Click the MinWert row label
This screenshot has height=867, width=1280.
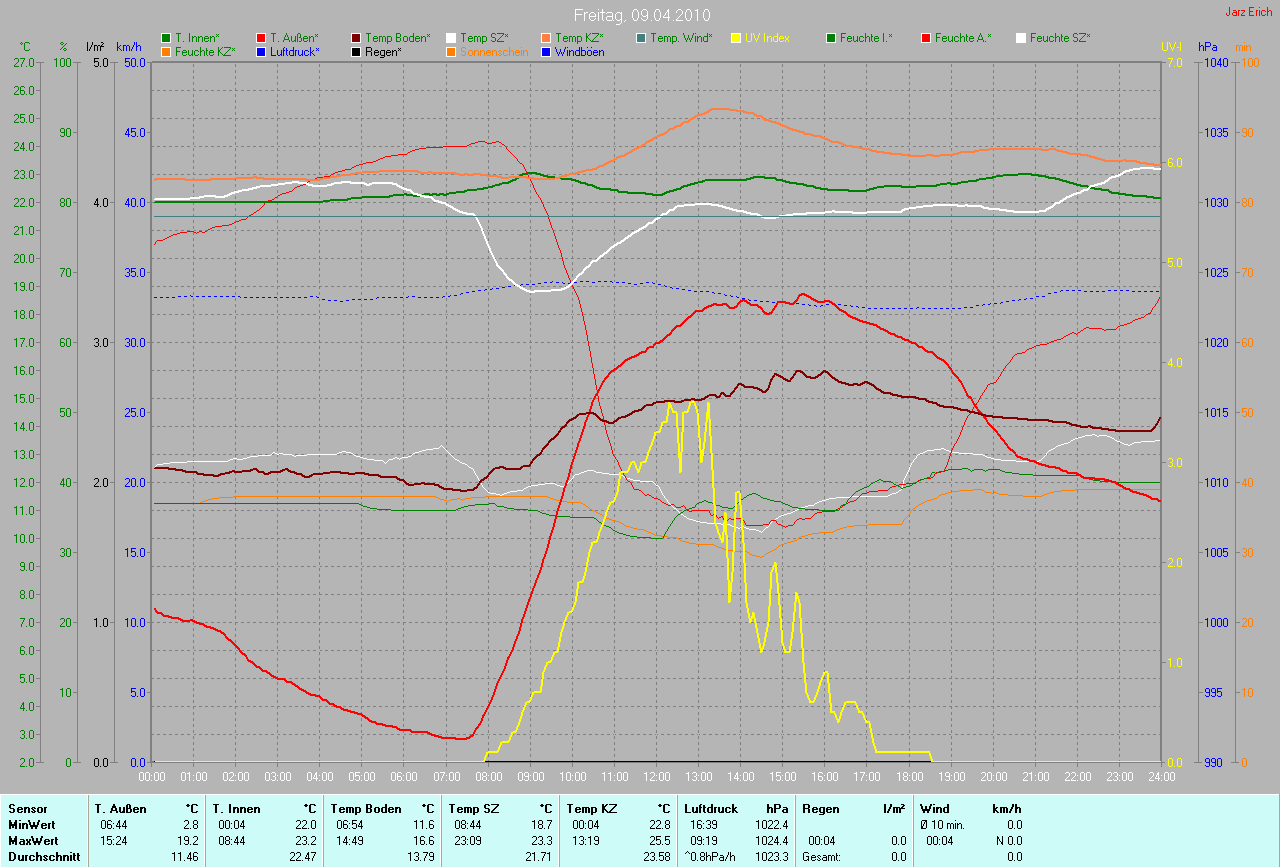[33, 825]
